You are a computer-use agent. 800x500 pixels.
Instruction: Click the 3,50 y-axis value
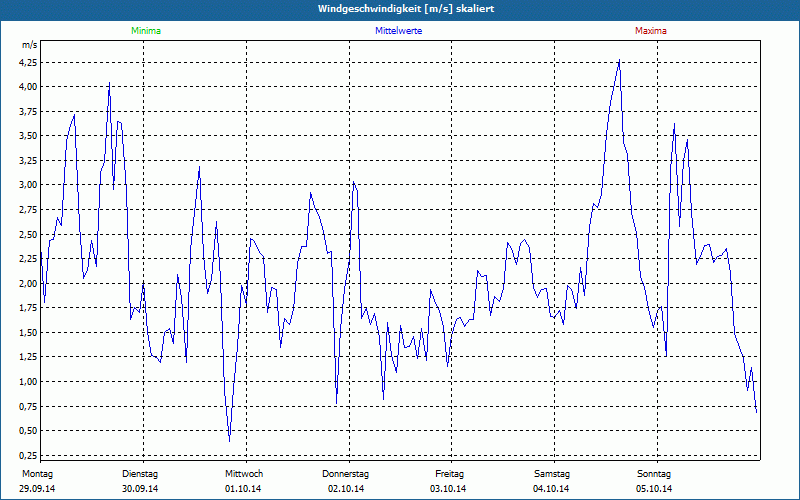(29, 136)
